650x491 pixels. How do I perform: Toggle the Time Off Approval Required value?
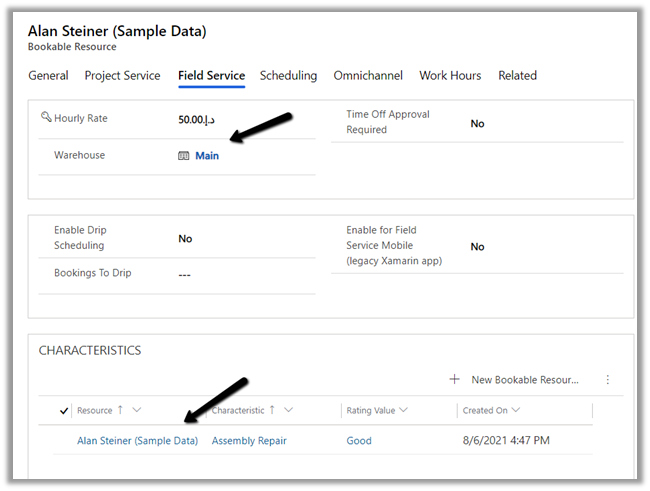477,124
